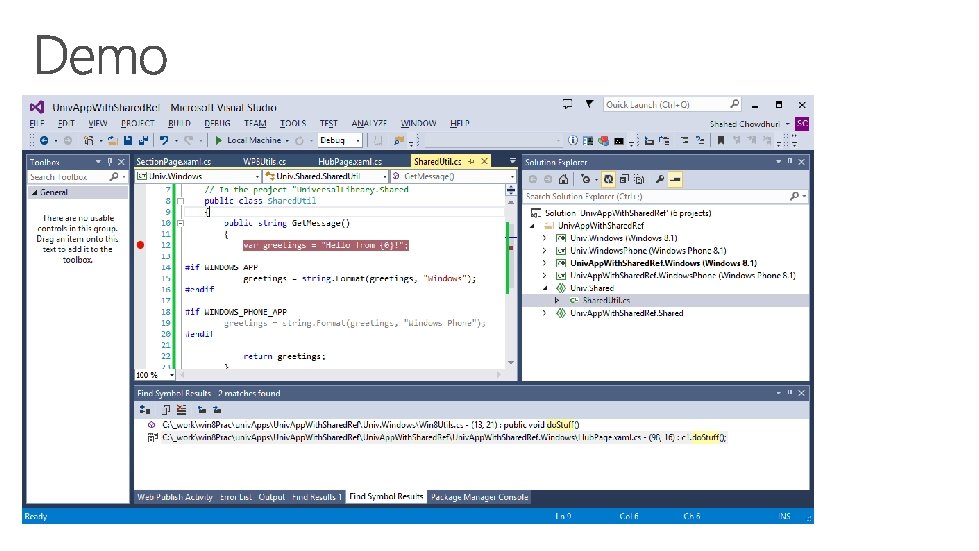Click the notifications flag icon in title bar
Image resolution: width=979 pixels, height=551 pixels.
point(589,104)
